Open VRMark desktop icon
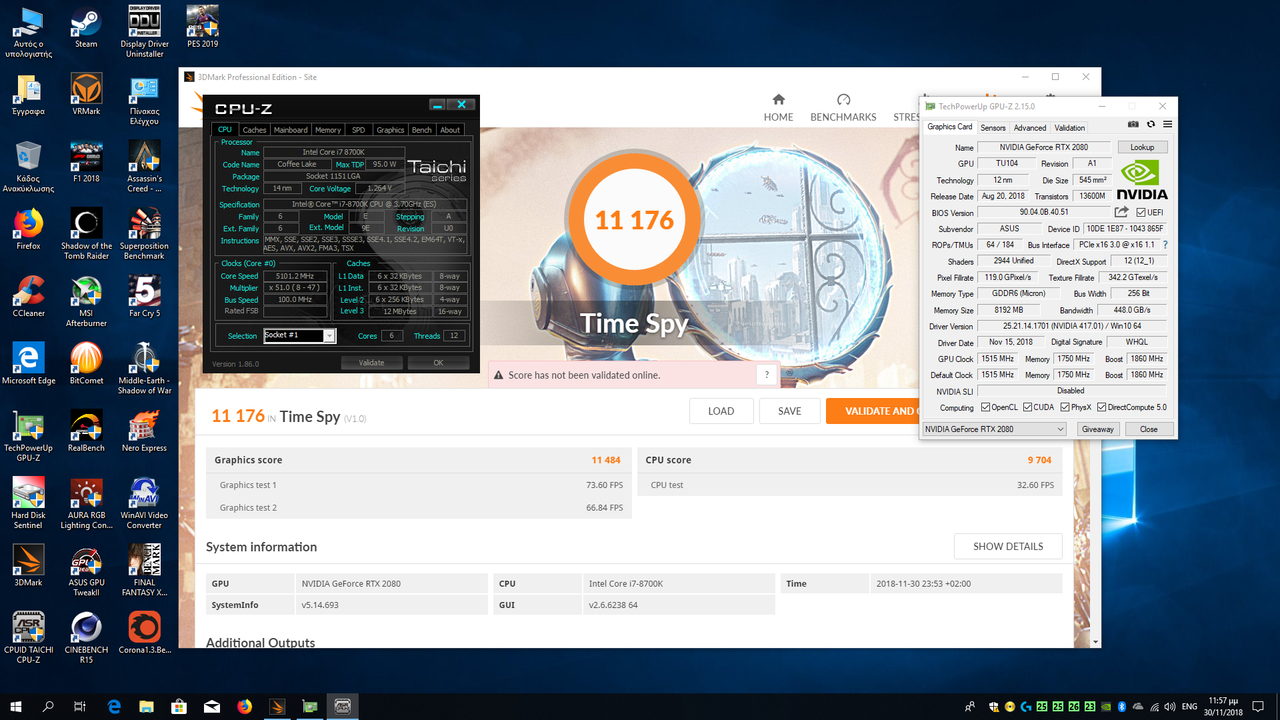 (86, 95)
